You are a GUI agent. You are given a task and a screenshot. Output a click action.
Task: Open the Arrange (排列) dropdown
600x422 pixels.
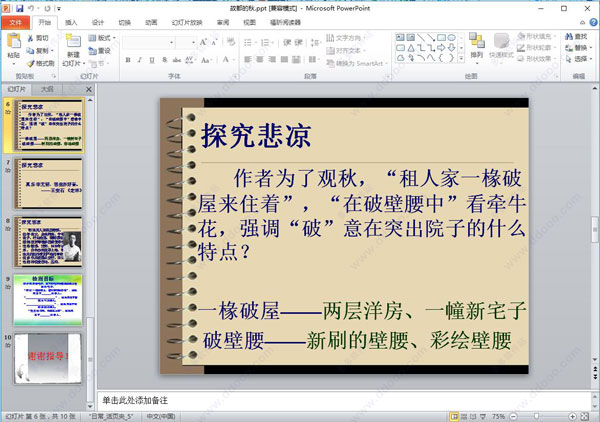pos(477,48)
